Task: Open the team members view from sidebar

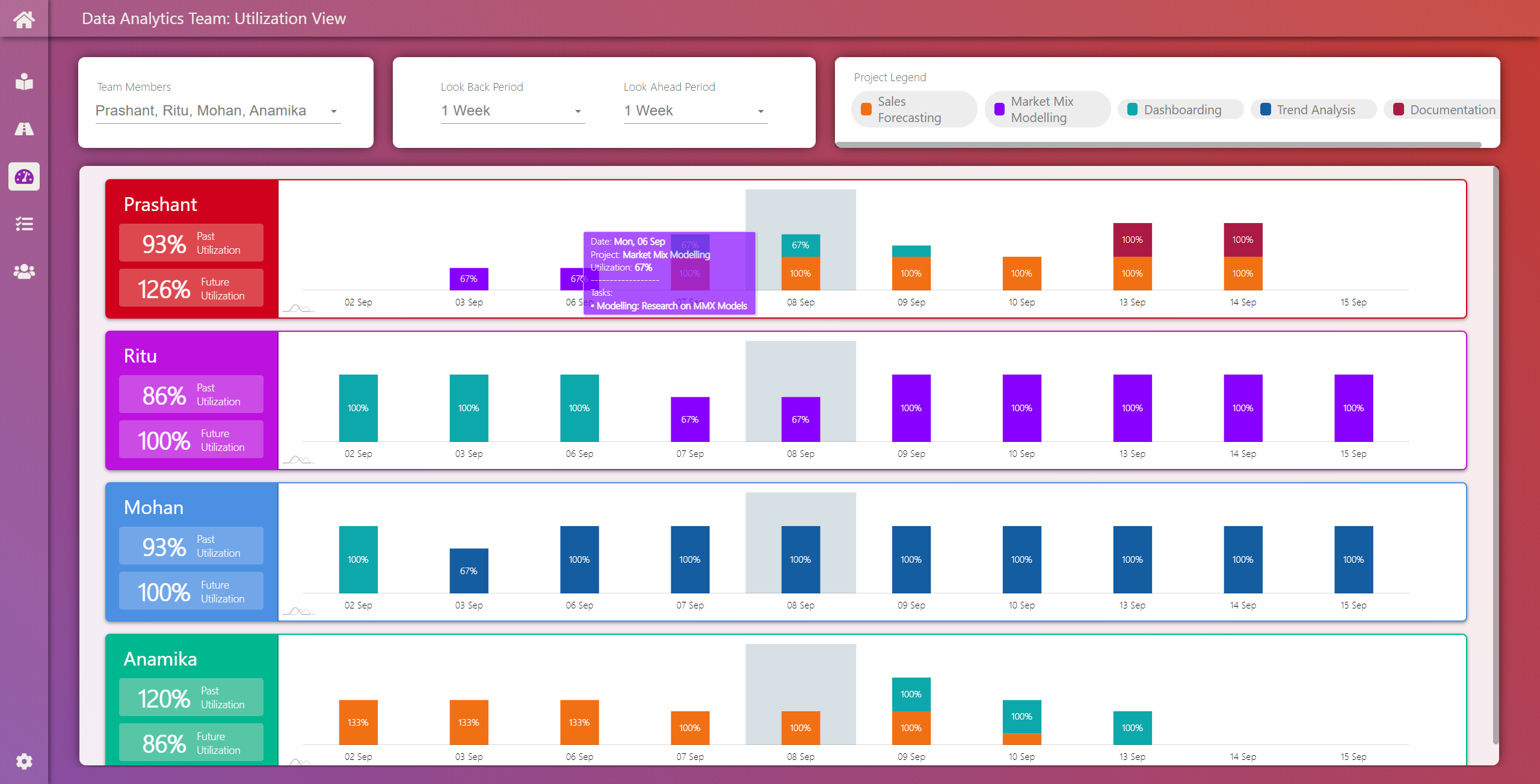Action: coord(23,272)
